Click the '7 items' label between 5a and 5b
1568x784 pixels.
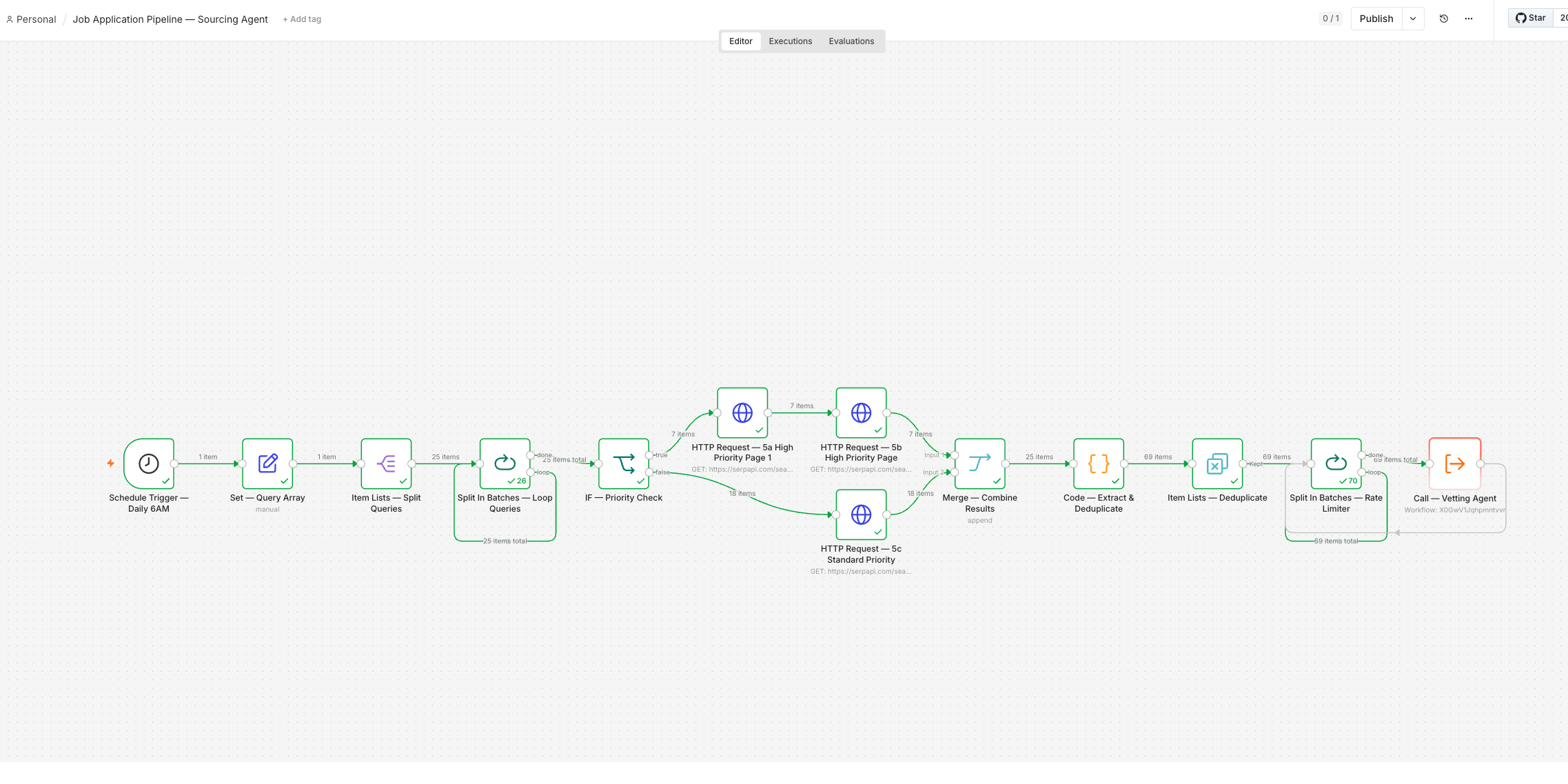(801, 406)
